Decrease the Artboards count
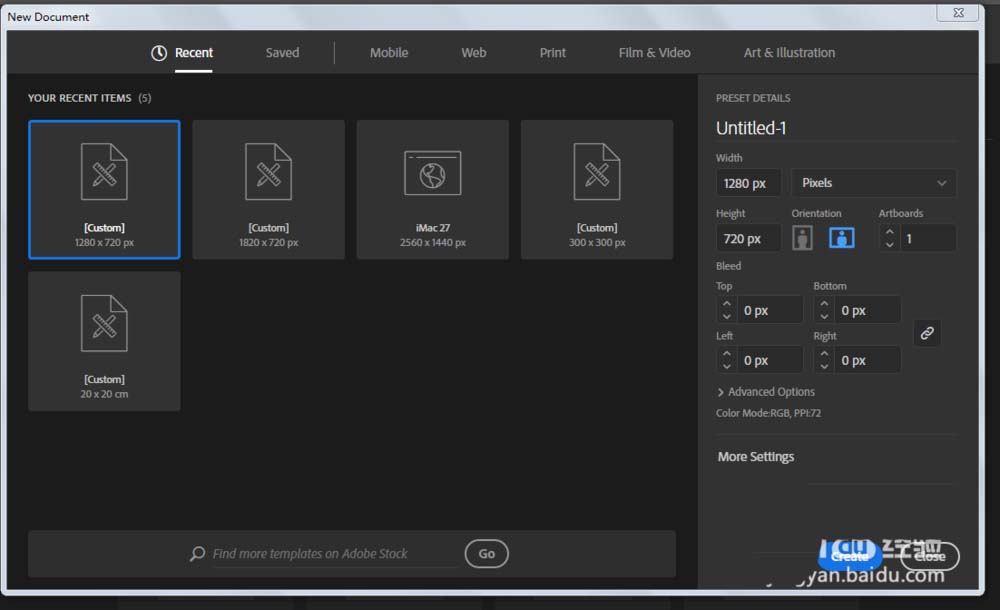Viewport: 1000px width, 610px height. [x=889, y=245]
